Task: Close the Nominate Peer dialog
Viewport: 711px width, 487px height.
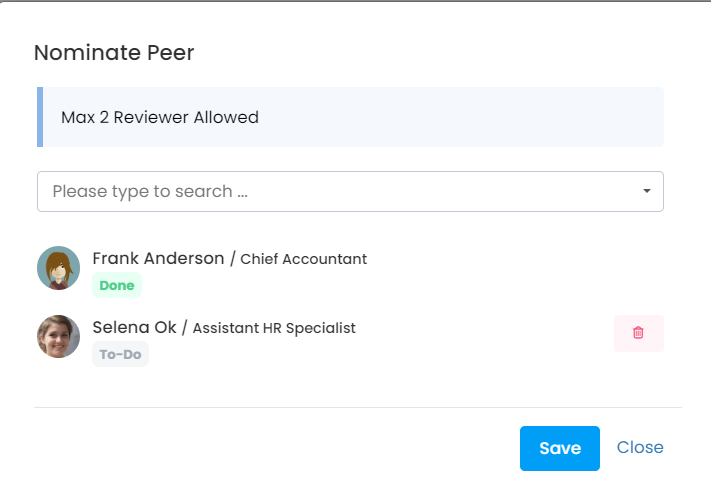Action: click(640, 447)
